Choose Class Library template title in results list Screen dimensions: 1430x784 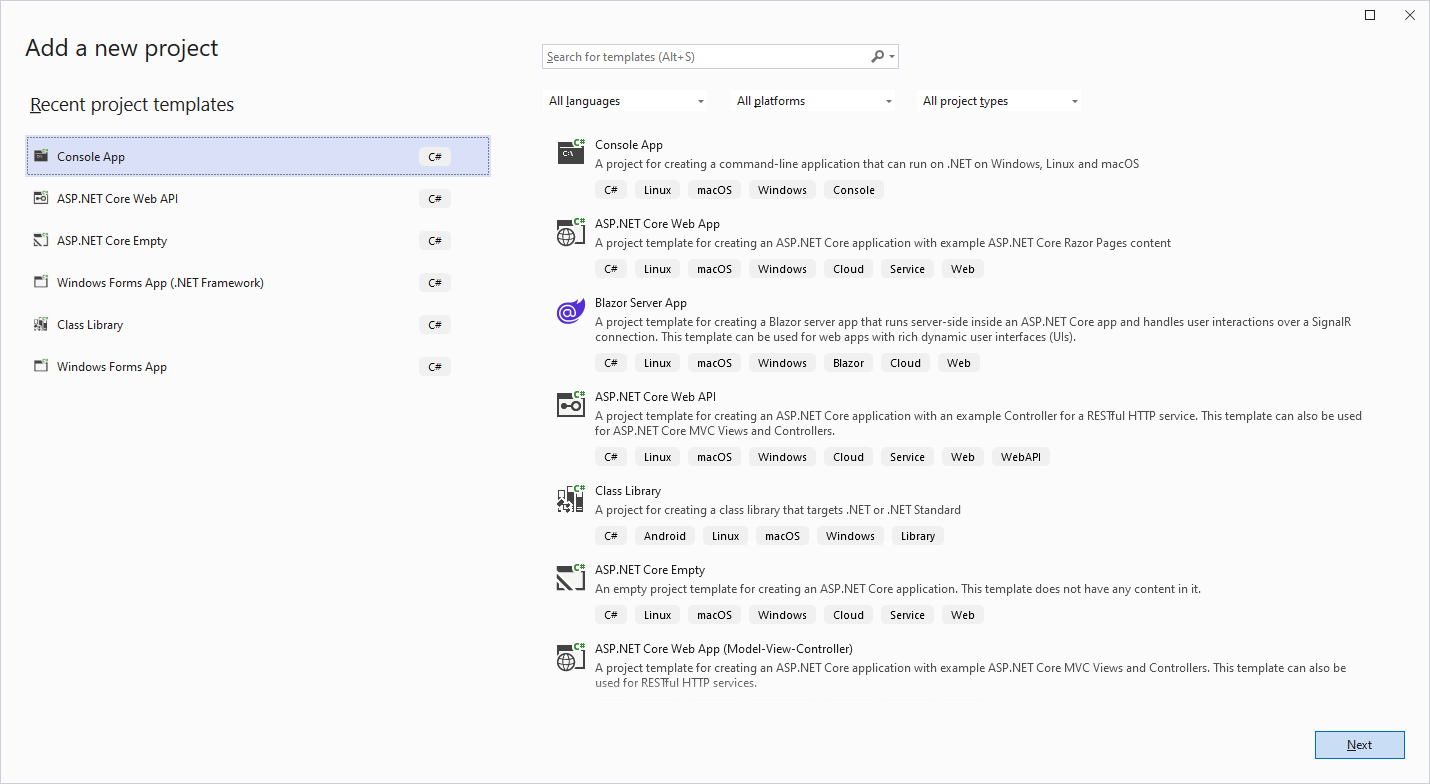pyautogui.click(x=628, y=491)
